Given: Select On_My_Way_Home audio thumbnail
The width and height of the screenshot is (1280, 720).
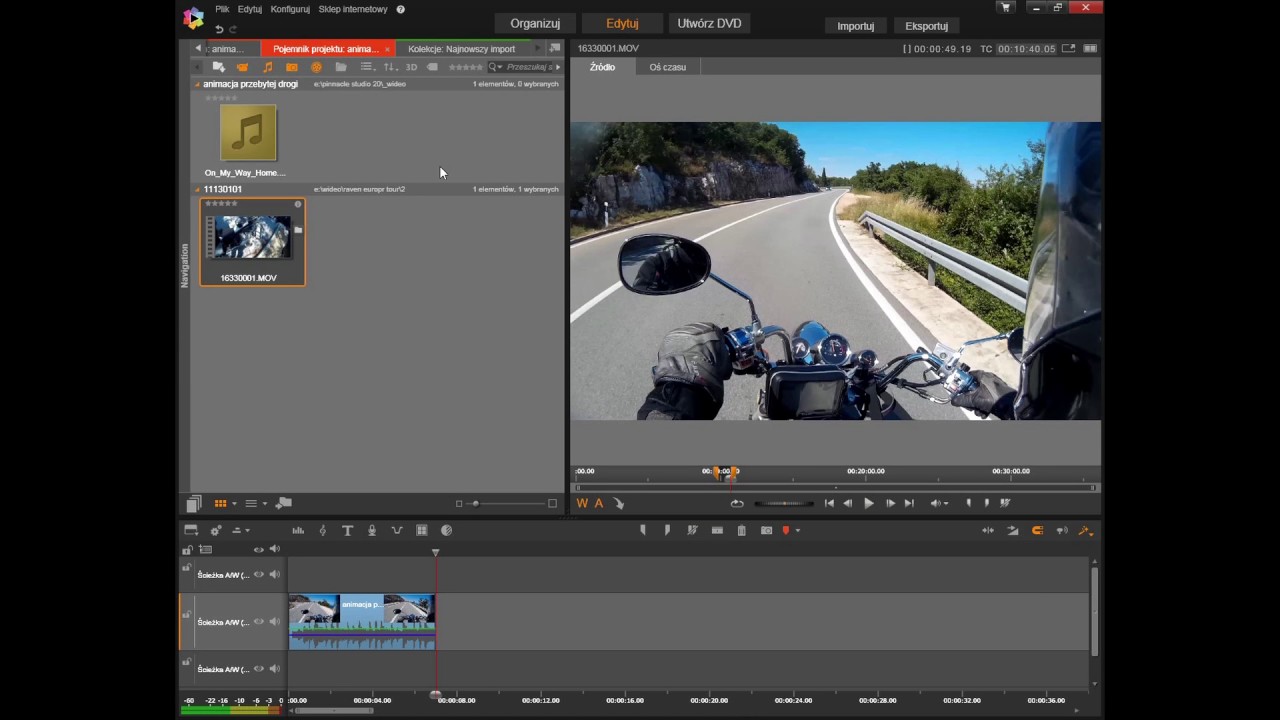Looking at the screenshot, I should 248,133.
